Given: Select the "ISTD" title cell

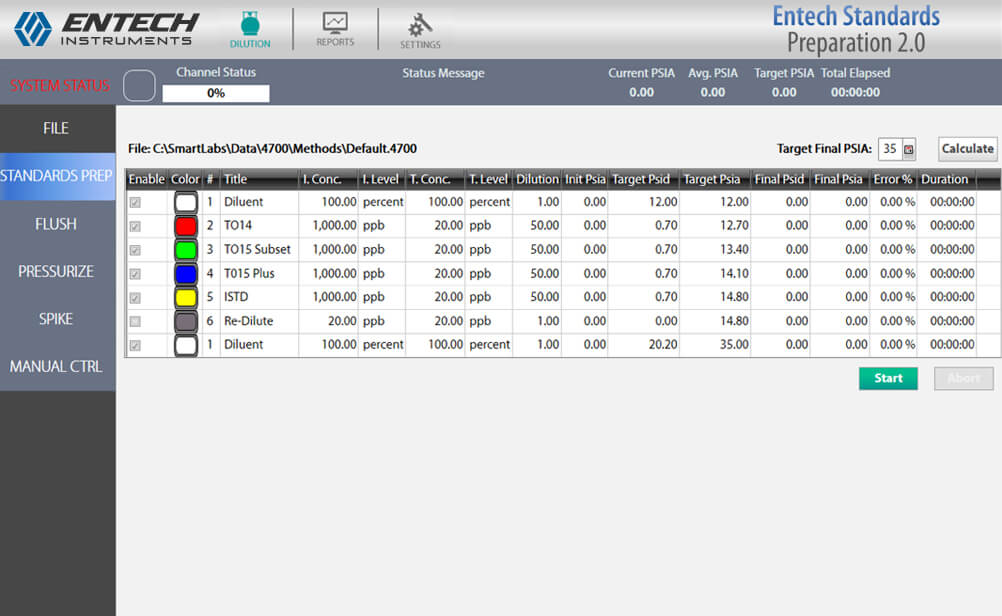Looking at the screenshot, I should (259, 298).
